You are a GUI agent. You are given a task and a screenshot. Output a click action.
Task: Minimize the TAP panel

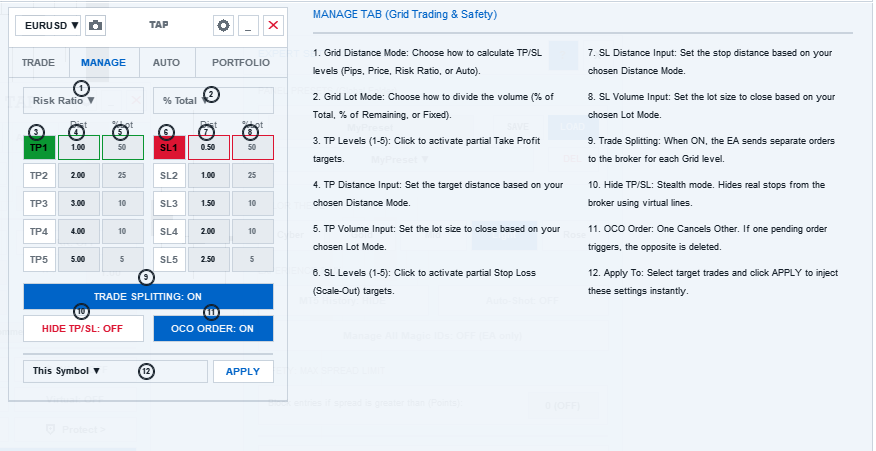pos(248,26)
